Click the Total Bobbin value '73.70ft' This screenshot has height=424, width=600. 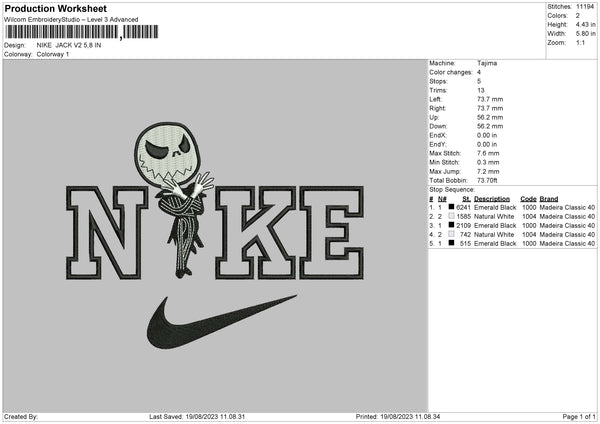(x=487, y=180)
